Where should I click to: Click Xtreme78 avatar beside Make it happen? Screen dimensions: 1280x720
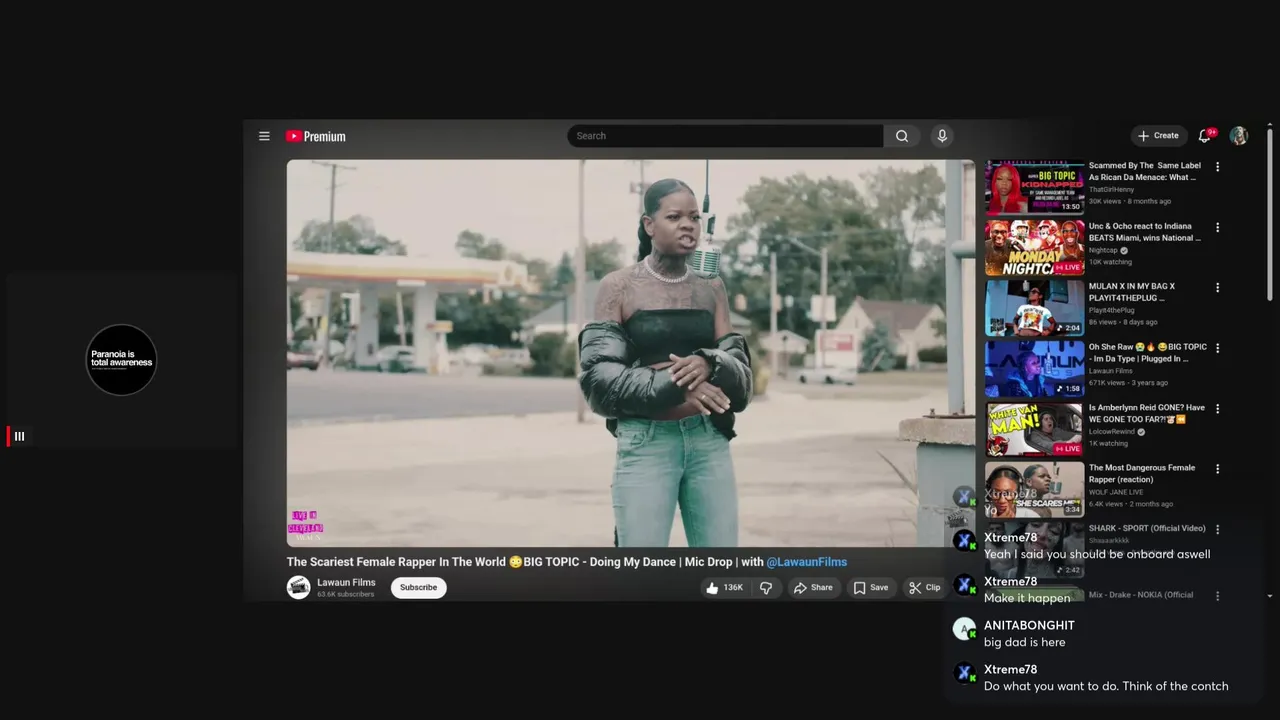coord(964,585)
